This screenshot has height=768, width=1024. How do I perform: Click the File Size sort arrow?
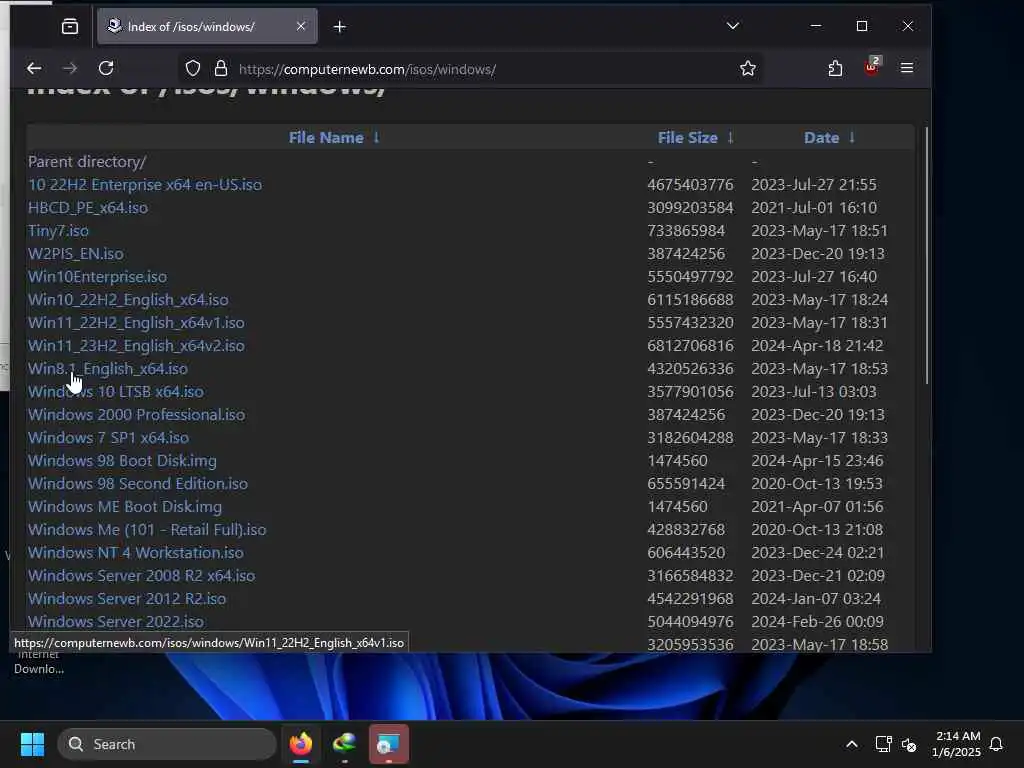[730, 137]
